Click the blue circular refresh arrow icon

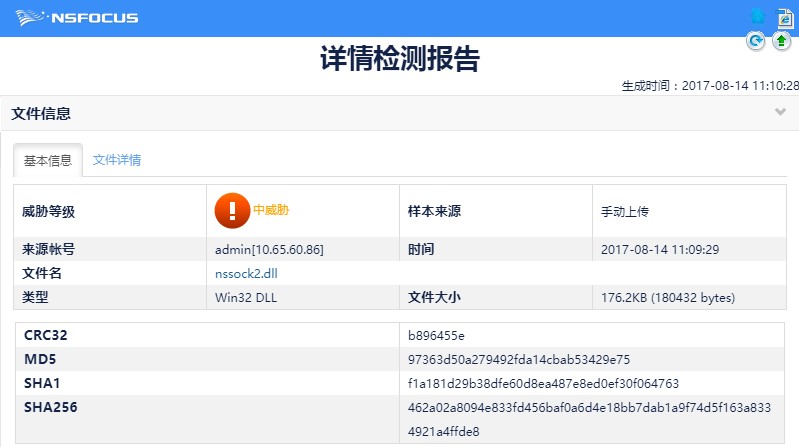757,41
